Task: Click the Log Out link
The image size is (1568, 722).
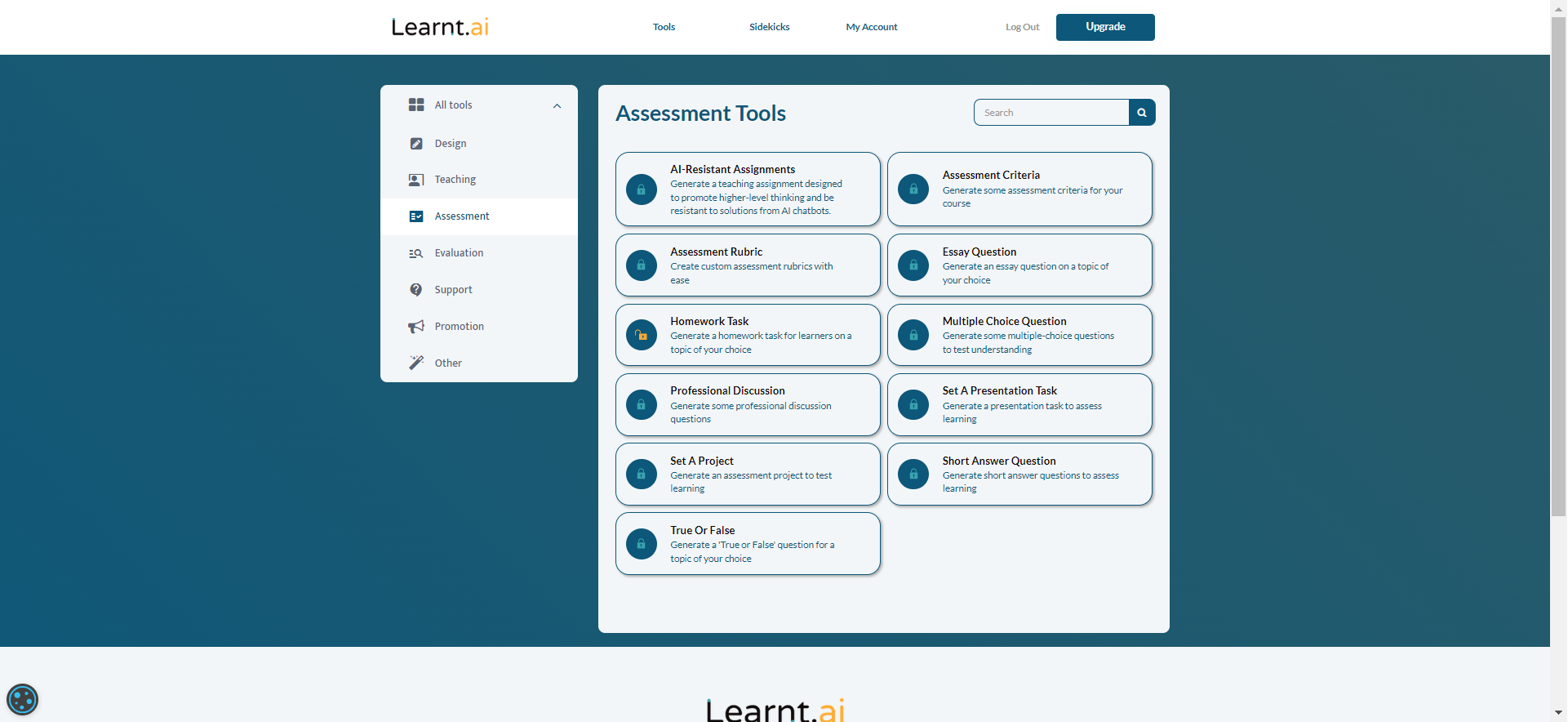Action: [1022, 27]
